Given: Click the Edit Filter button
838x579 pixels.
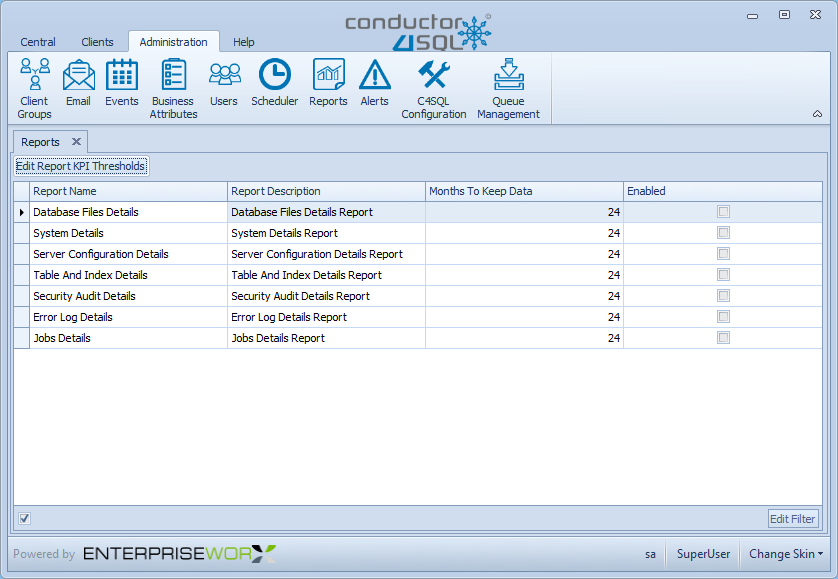Looking at the screenshot, I should click(x=793, y=519).
